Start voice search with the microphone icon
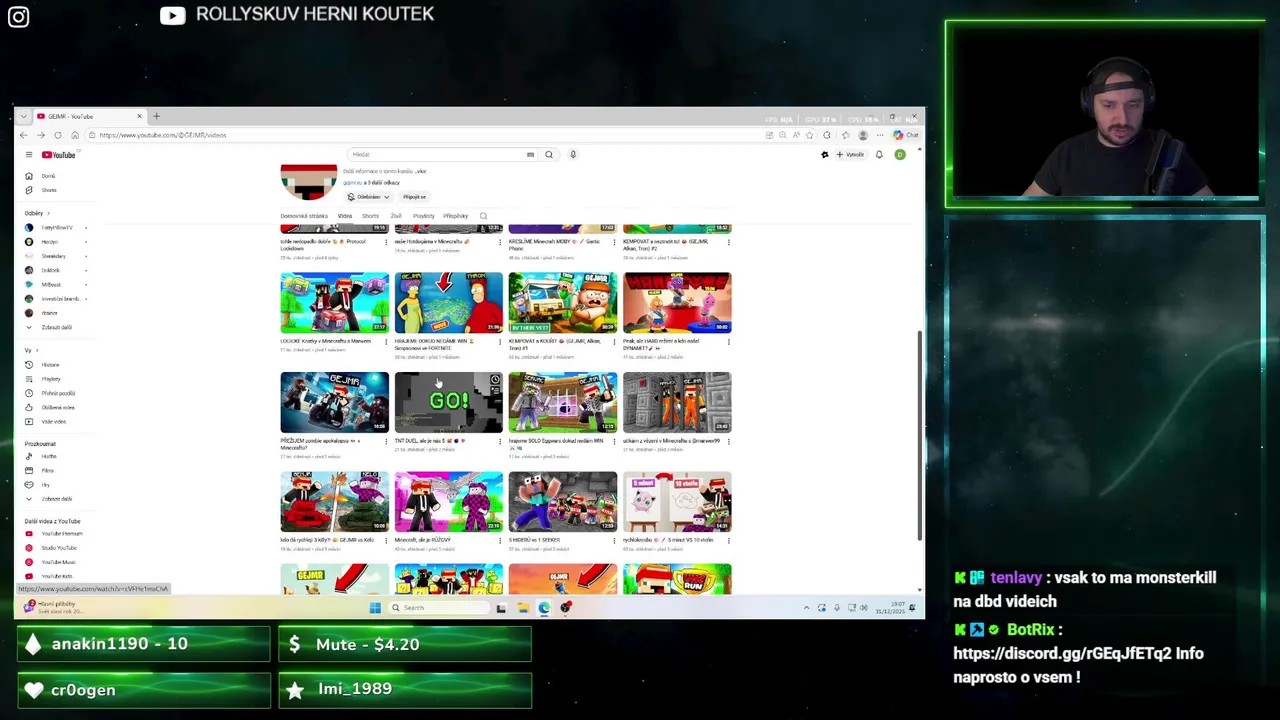 pyautogui.click(x=573, y=155)
